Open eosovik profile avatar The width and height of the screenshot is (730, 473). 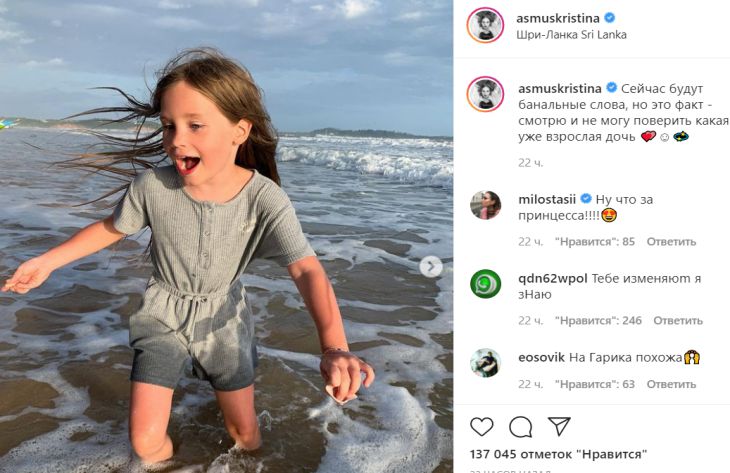pos(485,363)
